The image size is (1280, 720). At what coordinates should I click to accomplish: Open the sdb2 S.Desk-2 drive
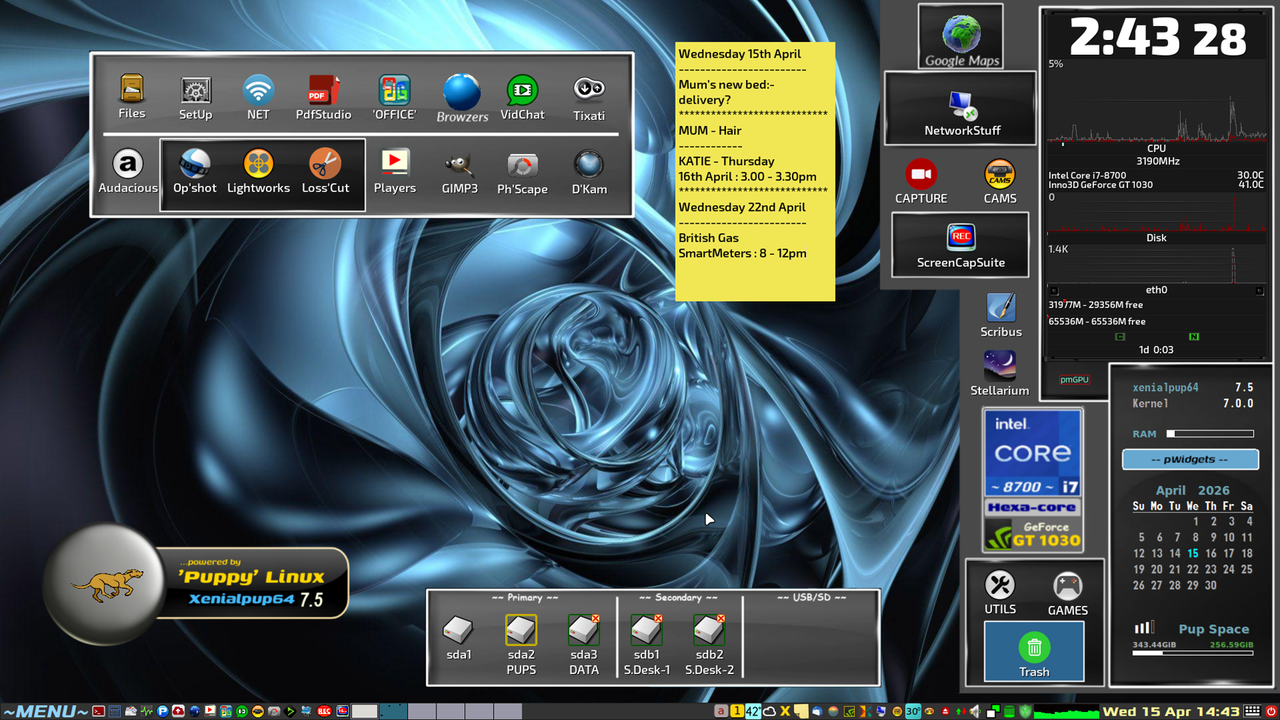[x=709, y=630]
